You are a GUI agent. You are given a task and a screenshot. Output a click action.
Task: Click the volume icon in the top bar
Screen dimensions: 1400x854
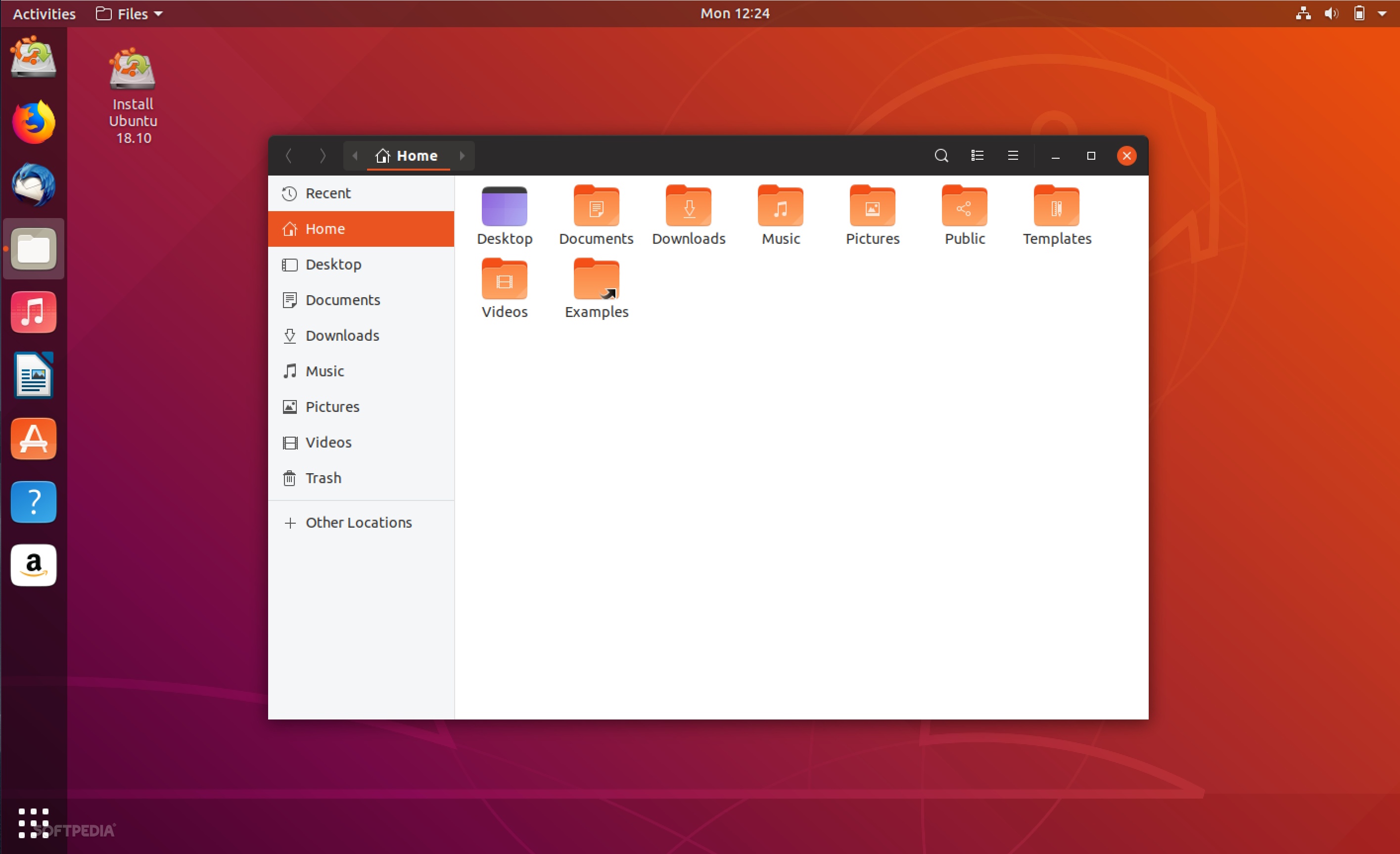1331,13
